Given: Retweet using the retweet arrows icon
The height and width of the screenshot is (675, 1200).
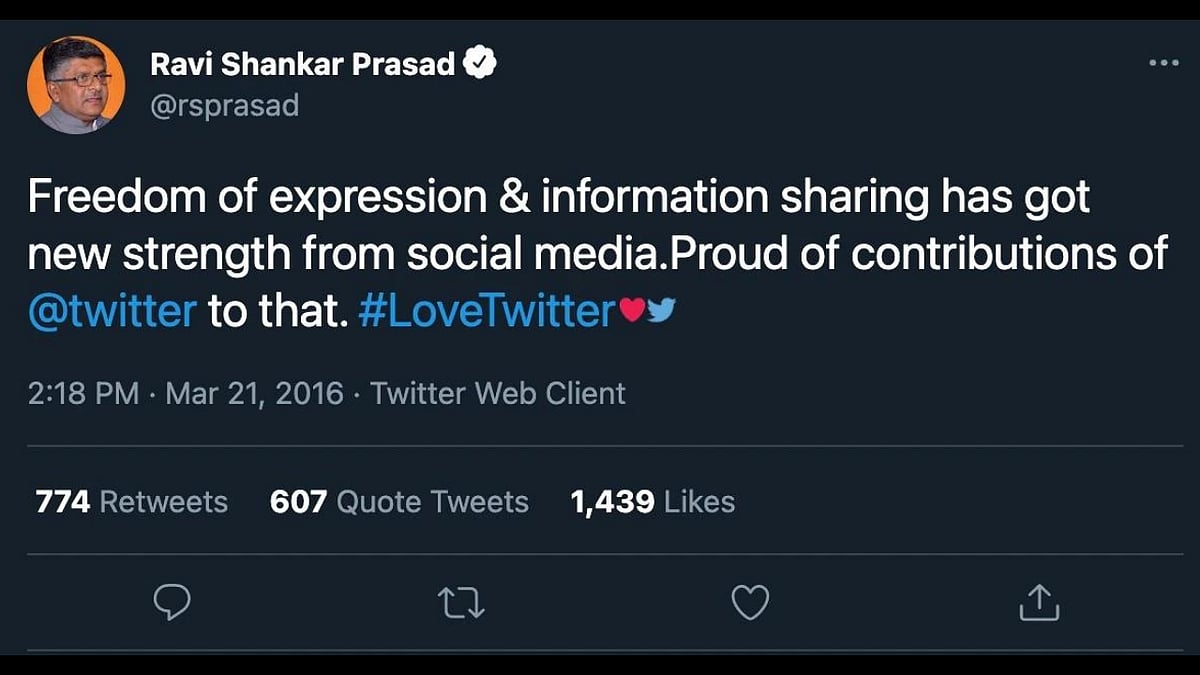Looking at the screenshot, I should click(x=462, y=602).
